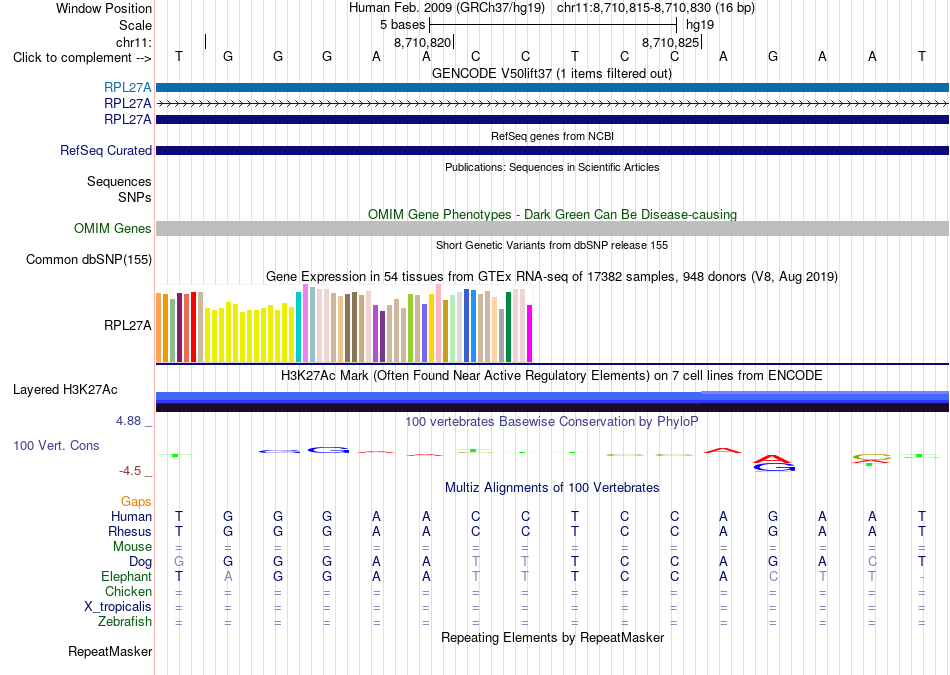Viewport: 950px width, 675px height.
Task: Click the RPL27A label beside the GTEx chart
Action: pyautogui.click(x=127, y=325)
